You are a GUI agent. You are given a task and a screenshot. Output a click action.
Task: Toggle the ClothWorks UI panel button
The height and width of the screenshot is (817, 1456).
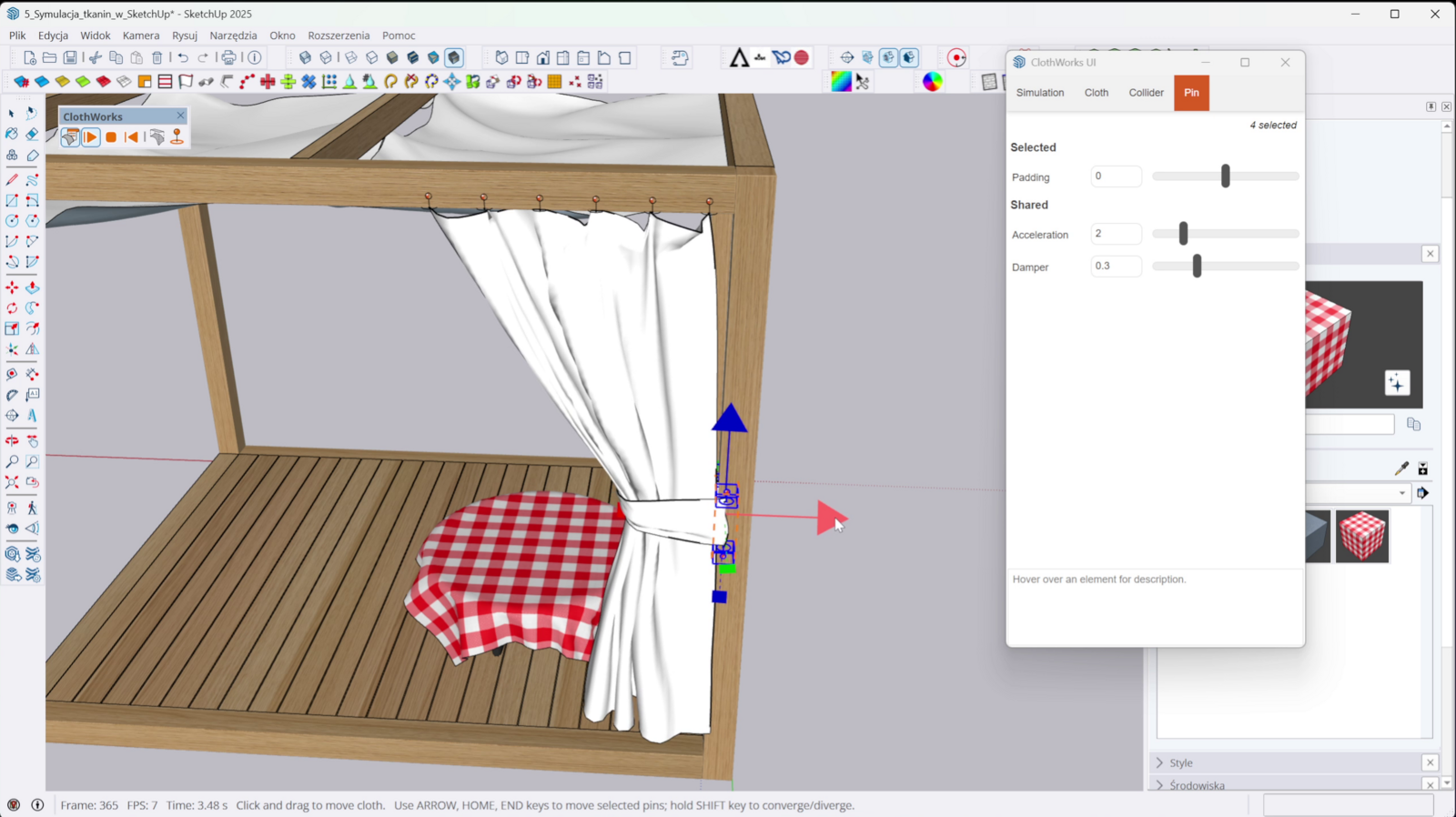[70, 137]
